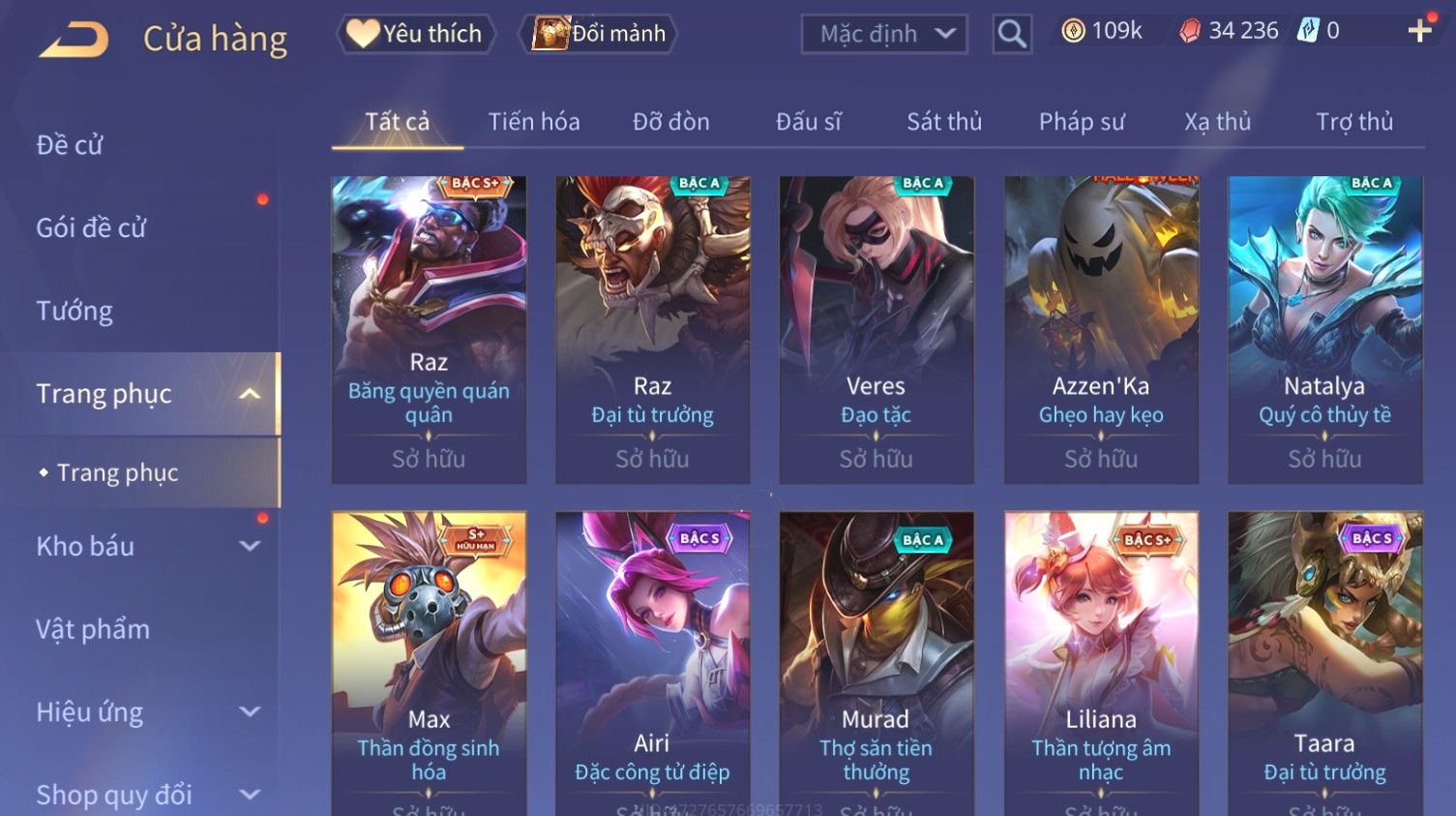Go to Tướng in sidebar
This screenshot has width=1456, height=816.
tap(74, 311)
